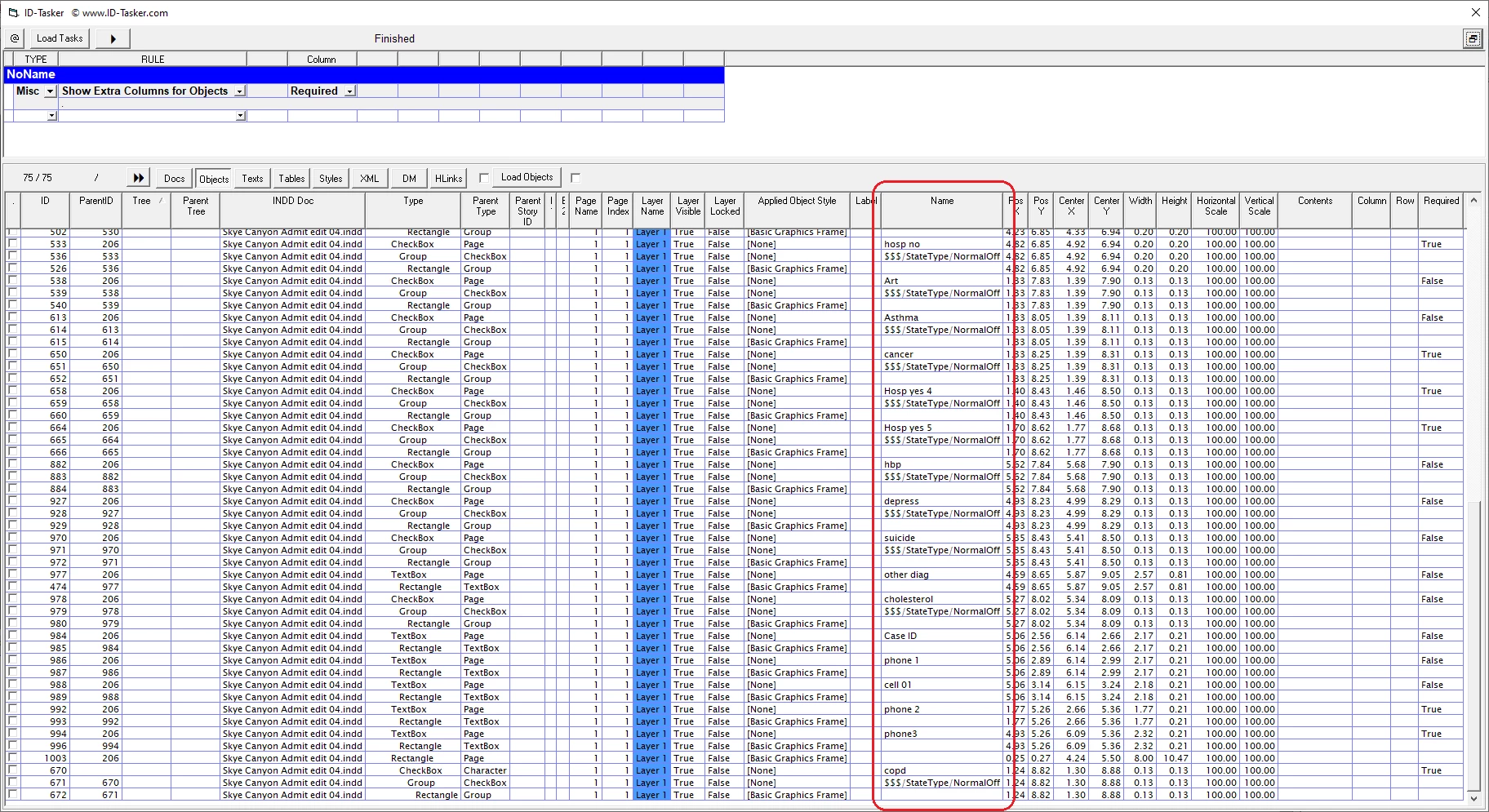Click the Layer Visible column header
Screen dimensions: 1489x812
[x=688, y=211]
